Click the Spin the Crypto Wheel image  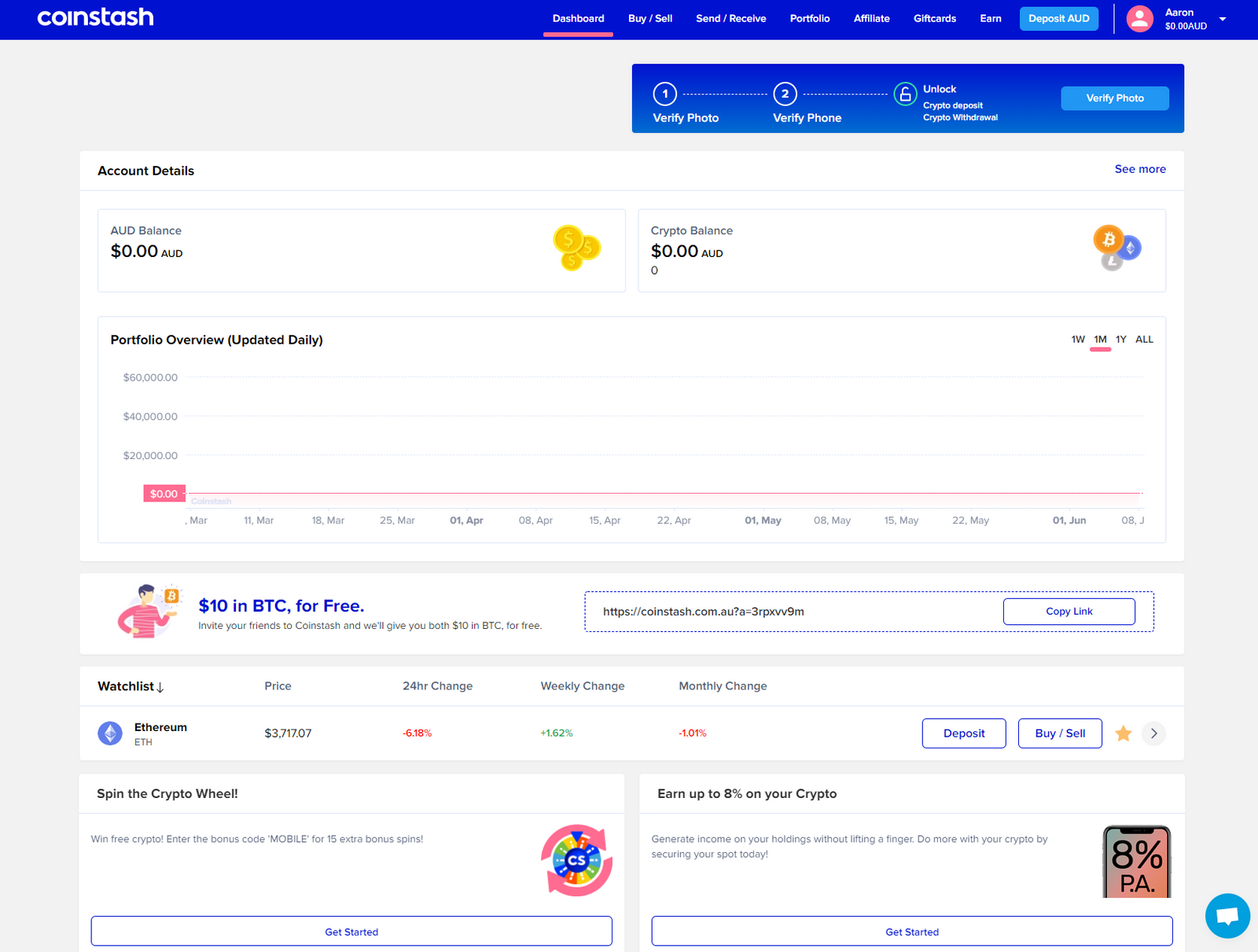coord(577,860)
